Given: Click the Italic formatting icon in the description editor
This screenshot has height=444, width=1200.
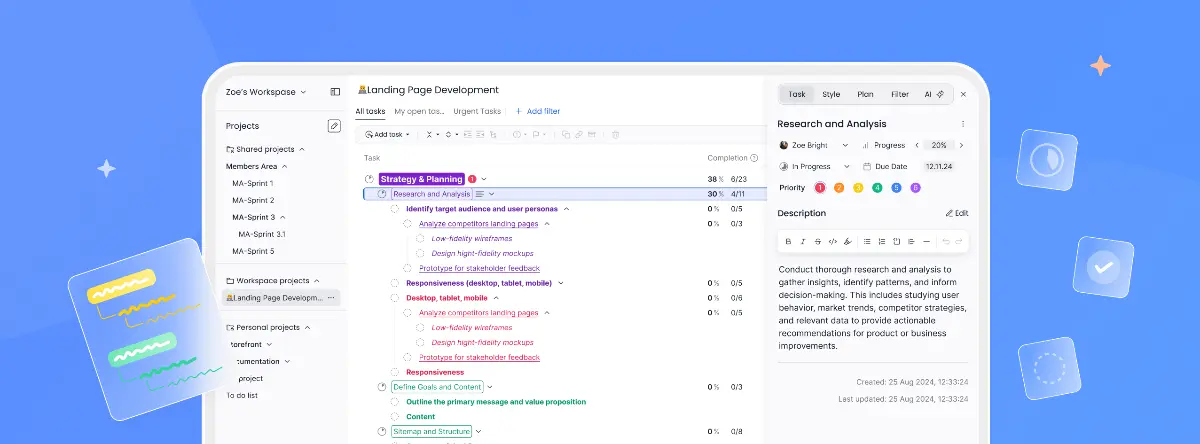Looking at the screenshot, I should coord(802,241).
